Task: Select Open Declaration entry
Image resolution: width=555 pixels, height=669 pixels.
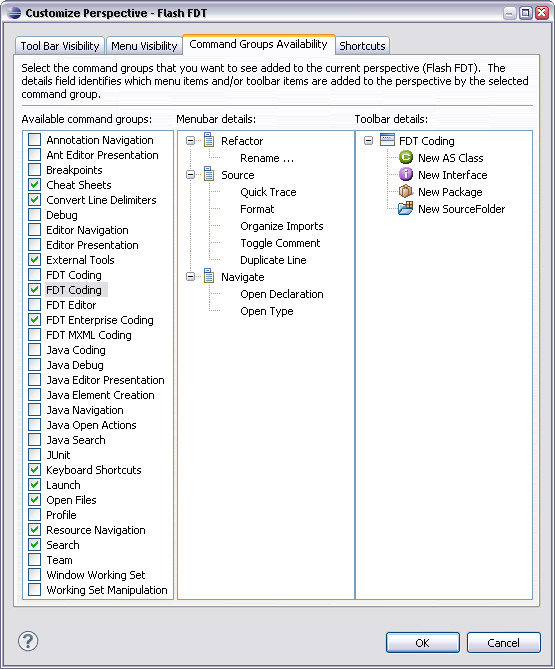Action: (282, 294)
